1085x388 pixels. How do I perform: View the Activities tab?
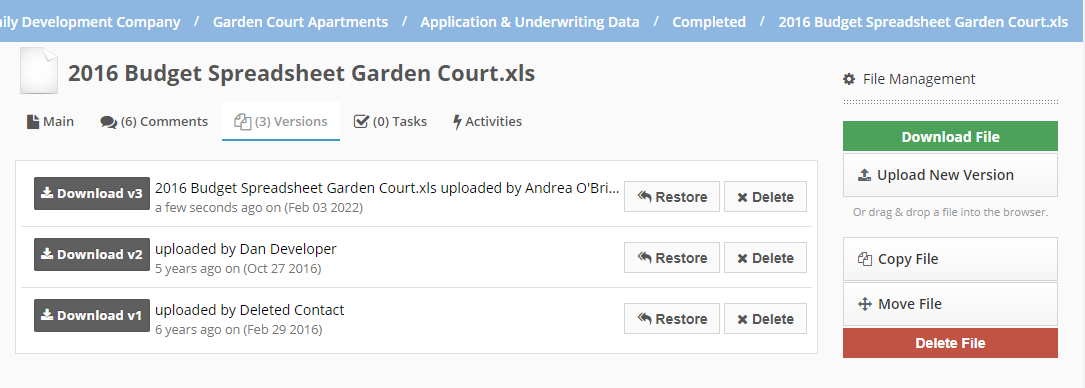coord(487,122)
